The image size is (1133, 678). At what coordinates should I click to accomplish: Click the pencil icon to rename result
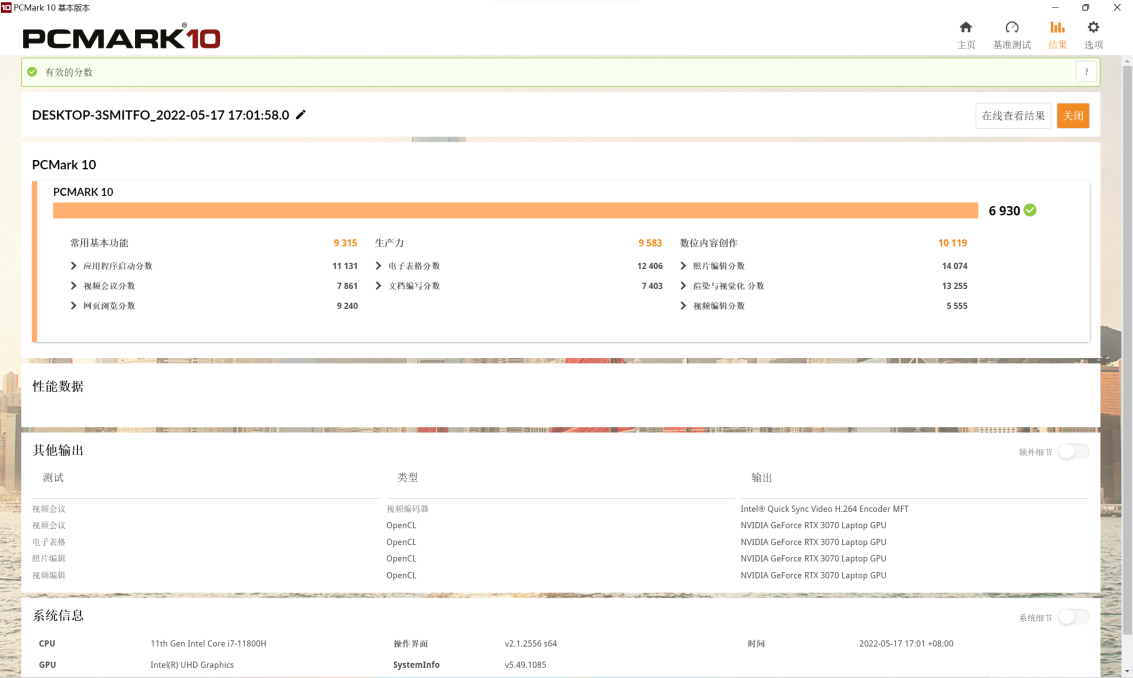pyautogui.click(x=301, y=114)
